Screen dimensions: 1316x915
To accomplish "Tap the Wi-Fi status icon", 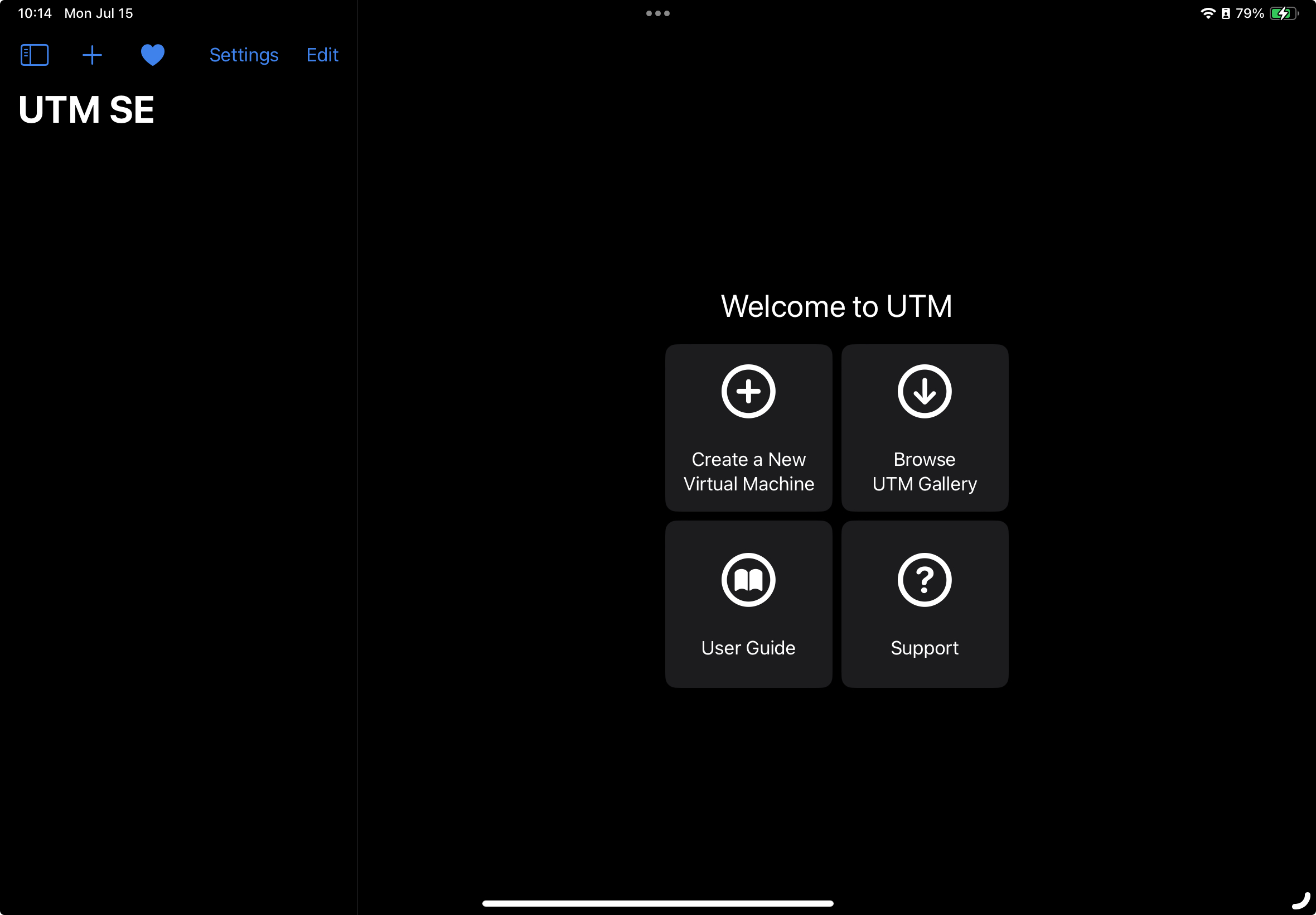I will [x=1208, y=13].
